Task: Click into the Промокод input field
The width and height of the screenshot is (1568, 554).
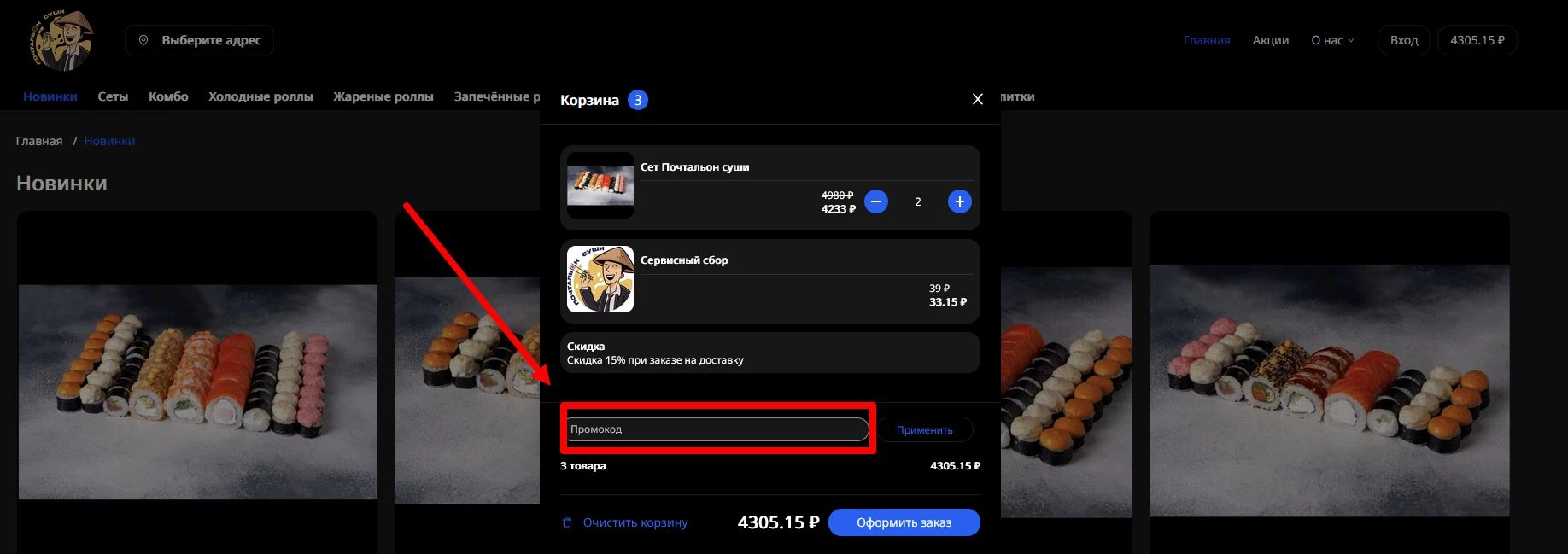Action: (717, 429)
